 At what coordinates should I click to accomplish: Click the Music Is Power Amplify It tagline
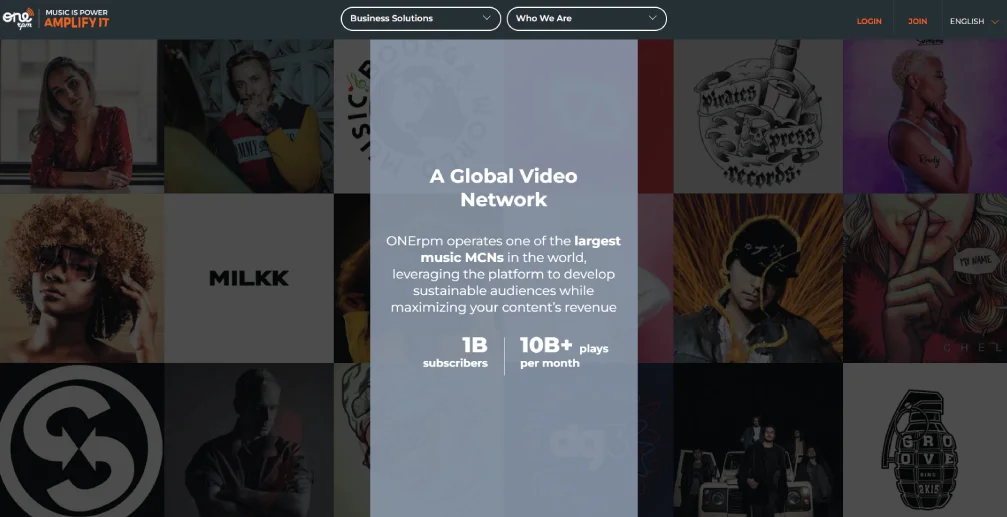pyautogui.click(x=76, y=19)
